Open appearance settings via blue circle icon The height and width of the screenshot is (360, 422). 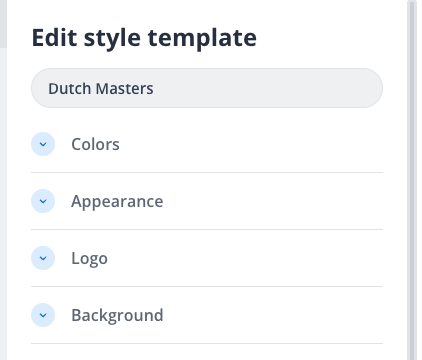click(43, 201)
